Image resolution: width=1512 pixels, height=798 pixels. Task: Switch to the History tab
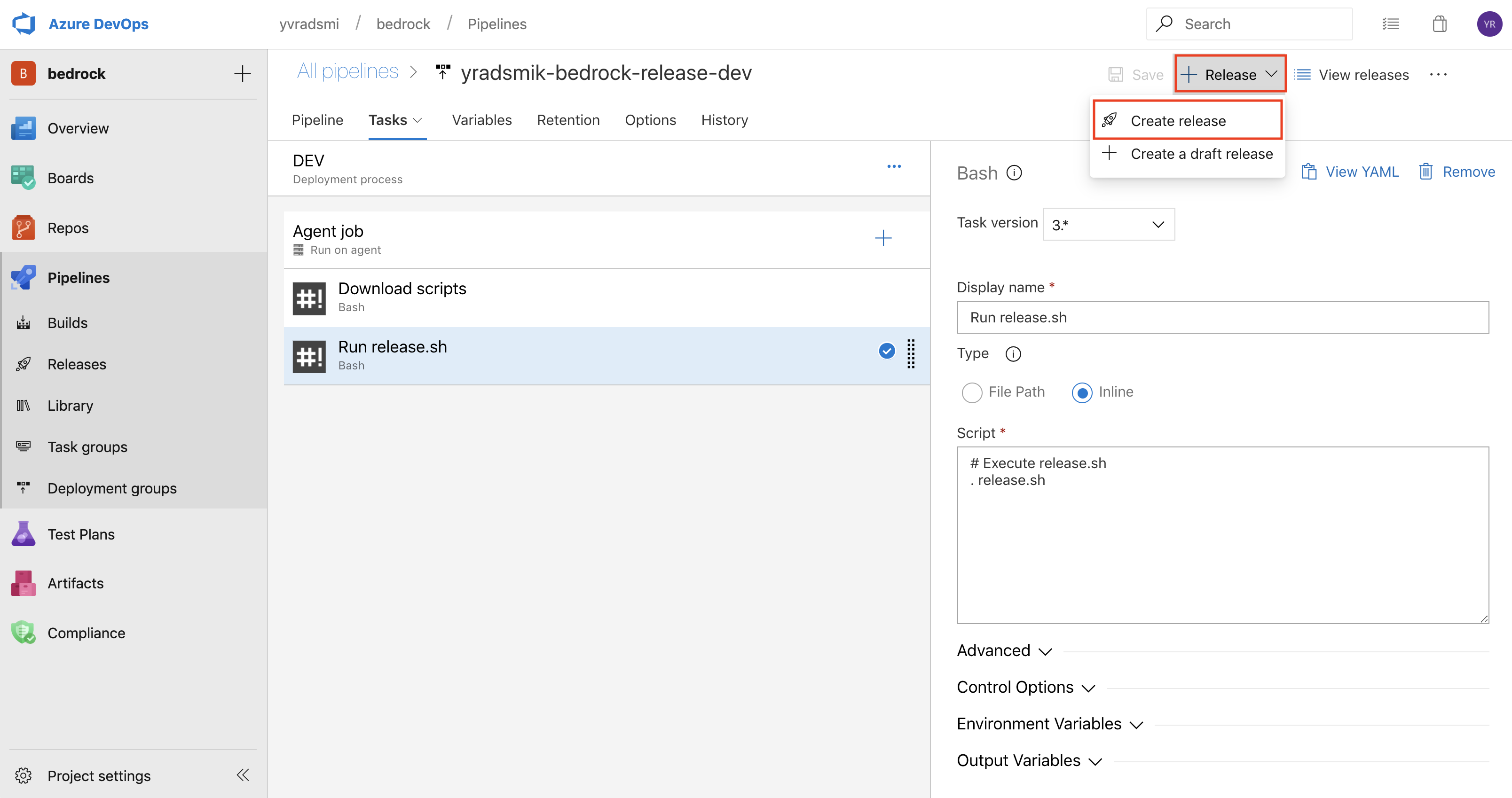pos(725,119)
